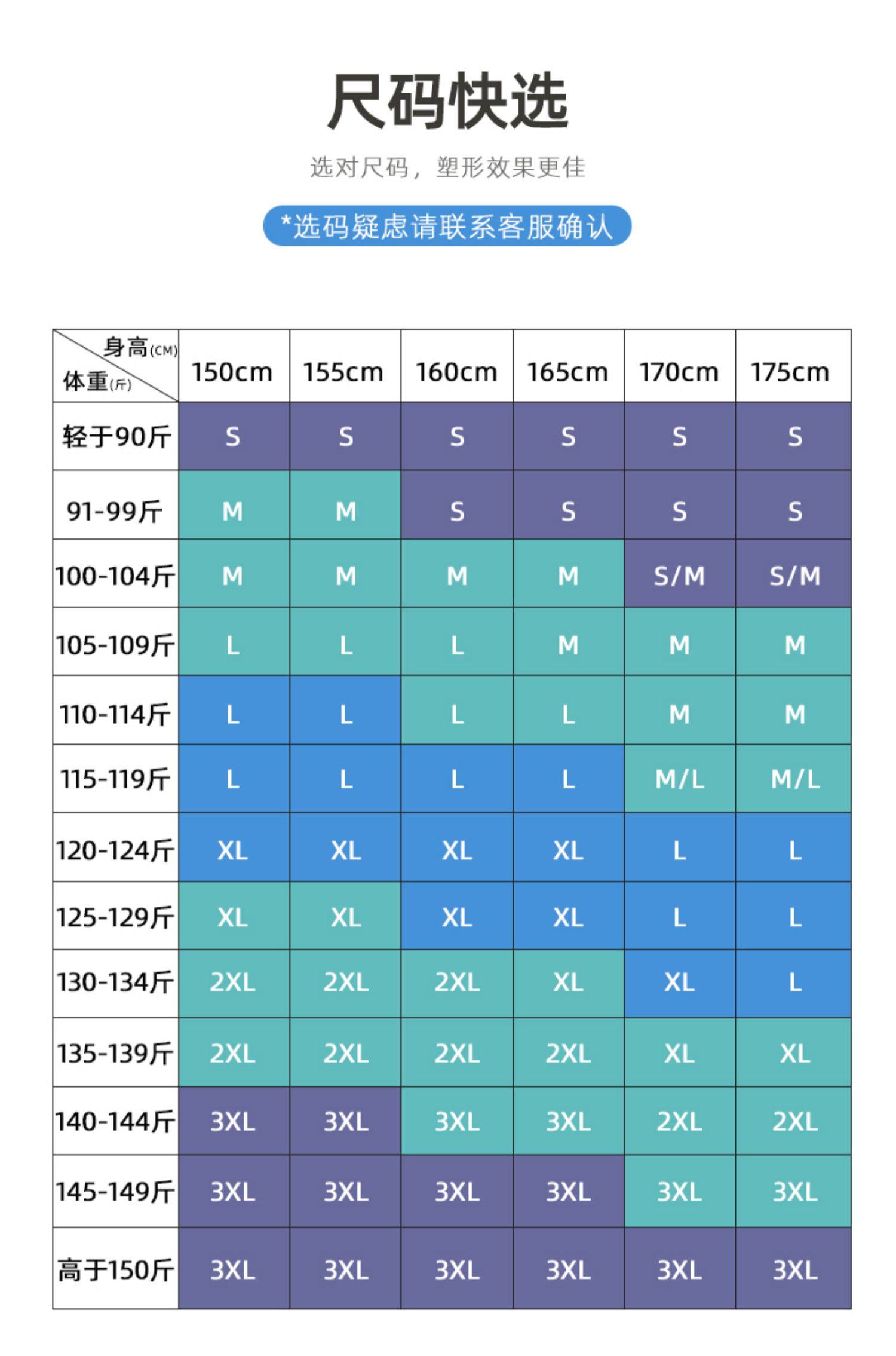Select the 轻于90斤 row label

(115, 436)
